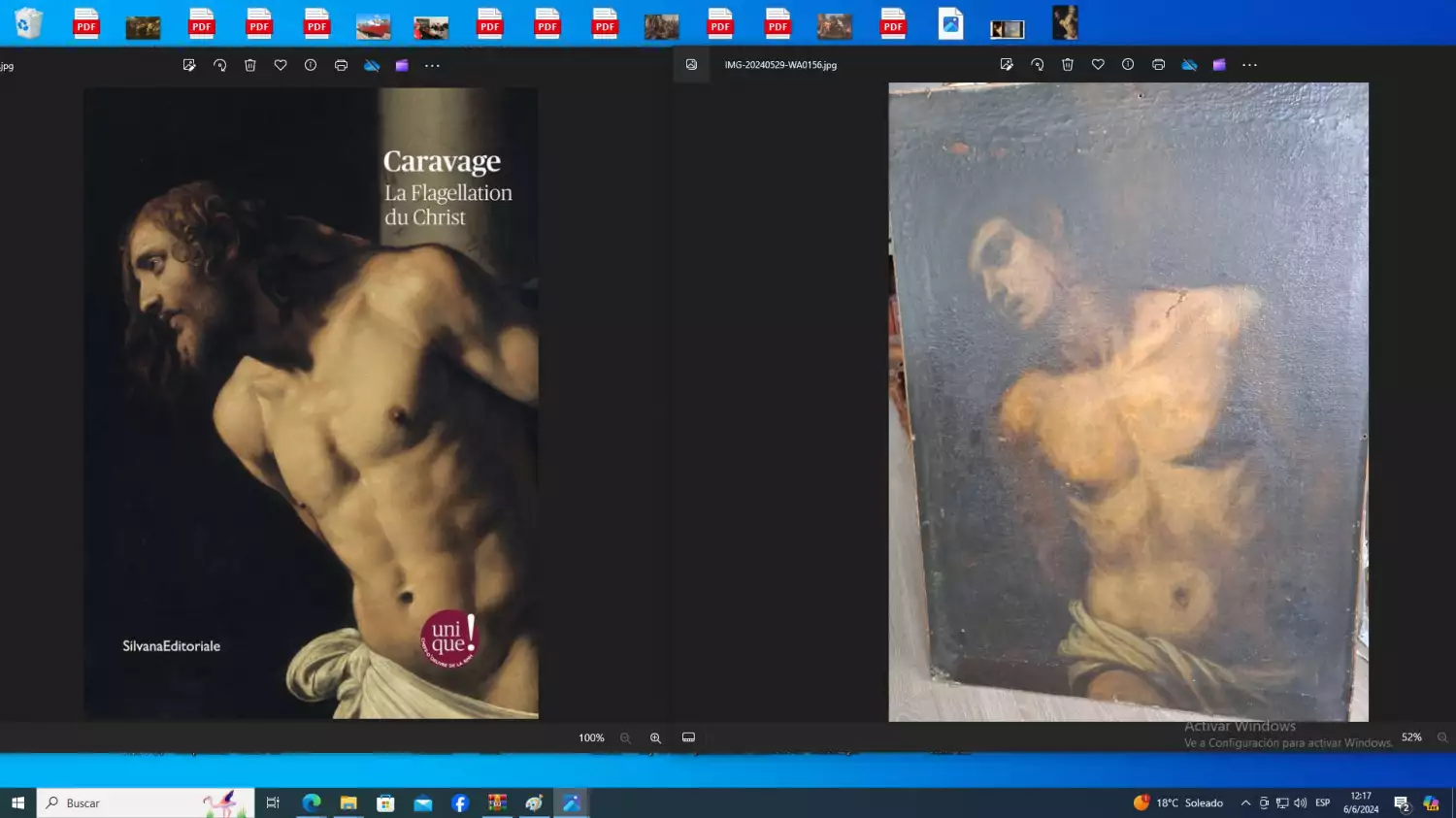Click the Caravage book cover image
The width and height of the screenshot is (1456, 818).
click(x=311, y=403)
